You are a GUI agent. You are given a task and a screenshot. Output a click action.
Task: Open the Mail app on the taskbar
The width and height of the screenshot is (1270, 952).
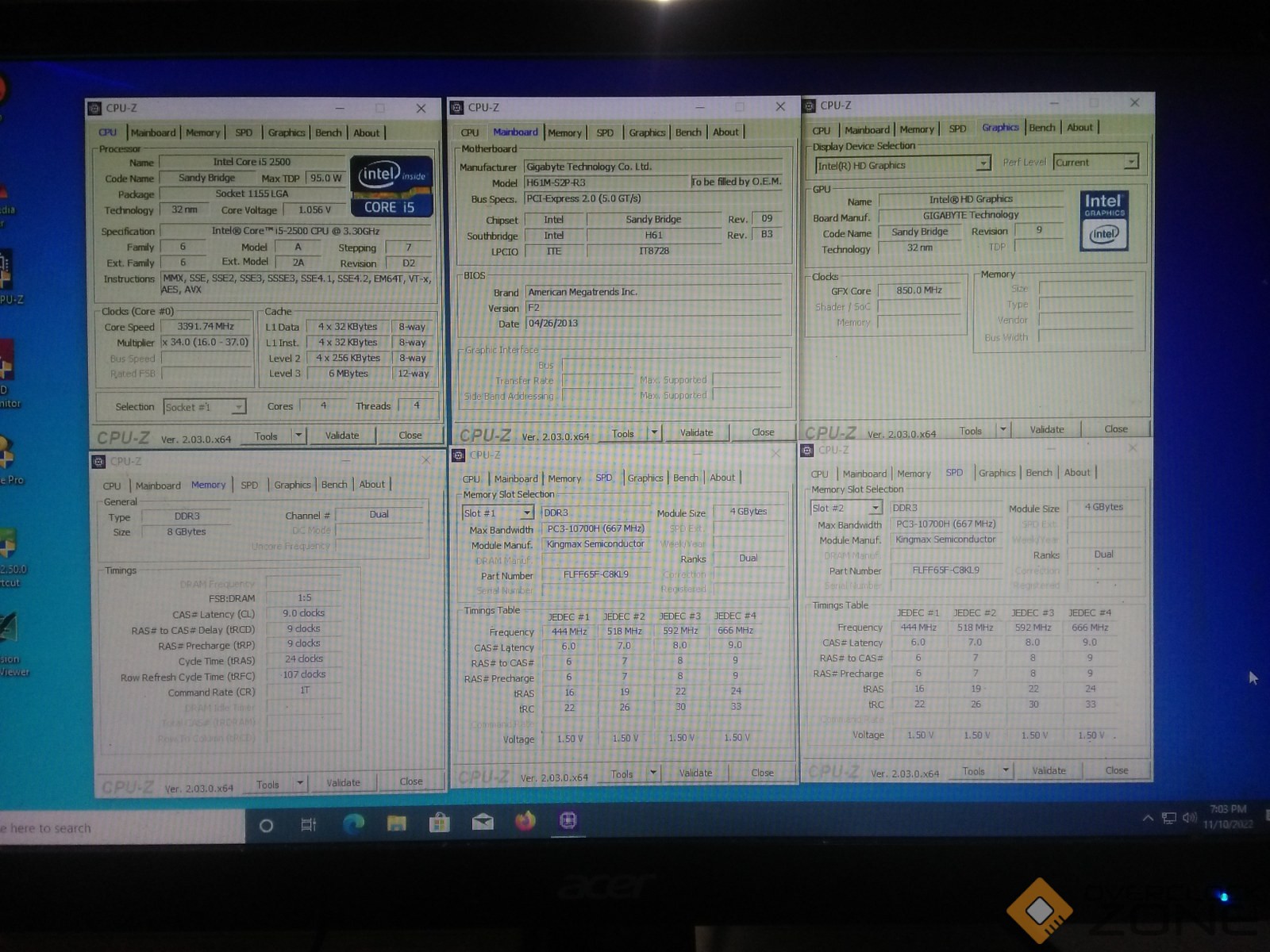pyautogui.click(x=483, y=822)
